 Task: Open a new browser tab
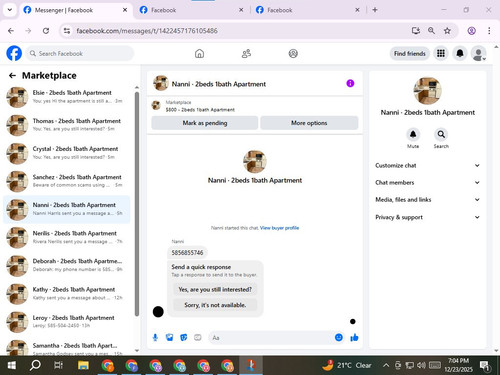pyautogui.click(x=375, y=10)
